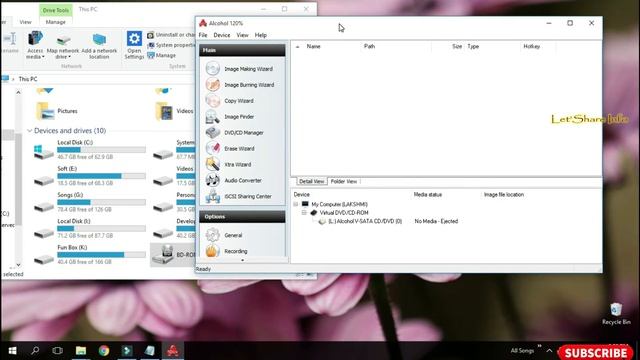Launch the Erase Wizard
The width and height of the screenshot is (640, 360).
[231, 148]
